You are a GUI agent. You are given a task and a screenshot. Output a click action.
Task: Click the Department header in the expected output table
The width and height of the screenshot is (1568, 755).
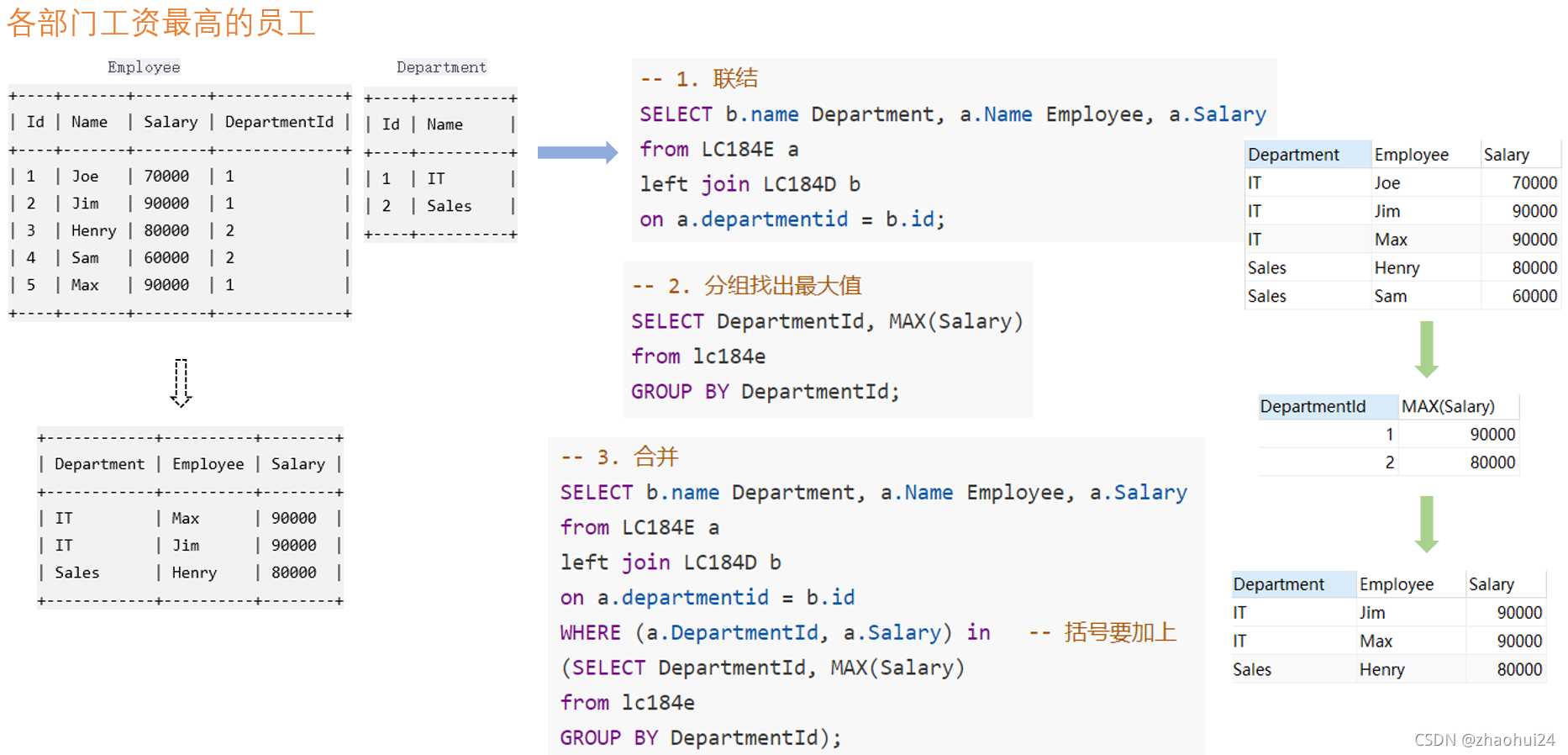coord(99,464)
